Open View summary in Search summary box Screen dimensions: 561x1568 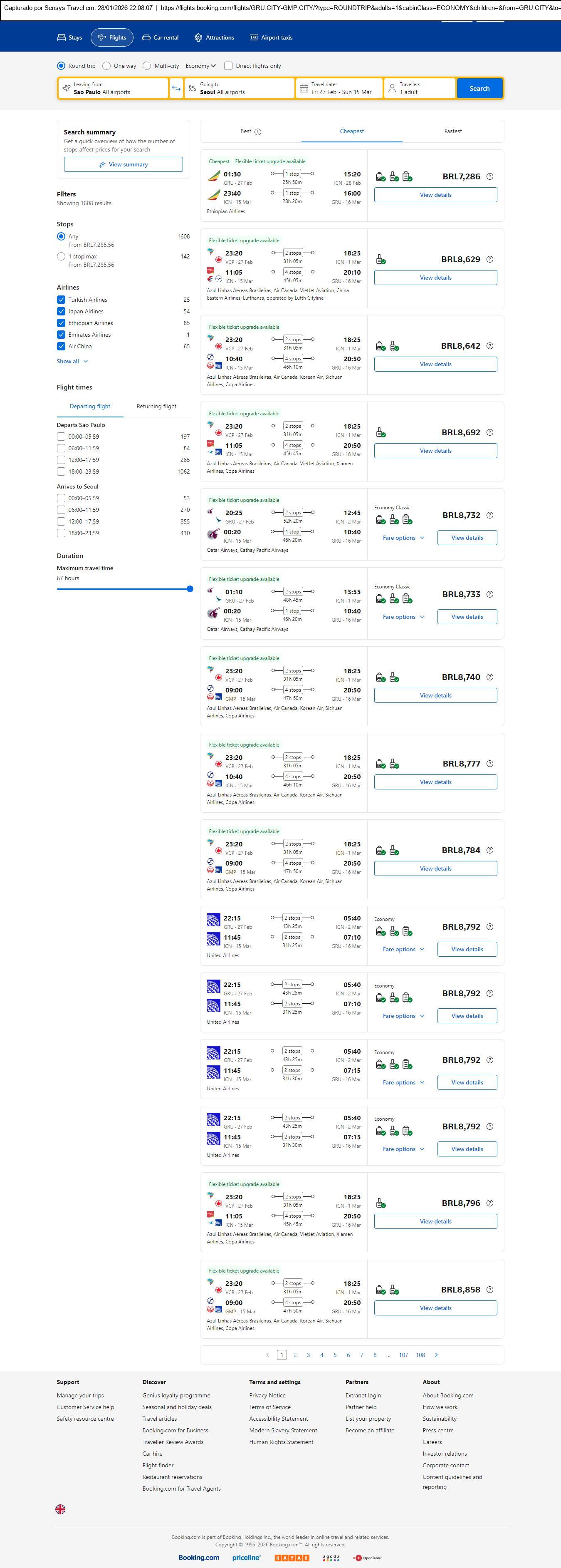coord(123,164)
